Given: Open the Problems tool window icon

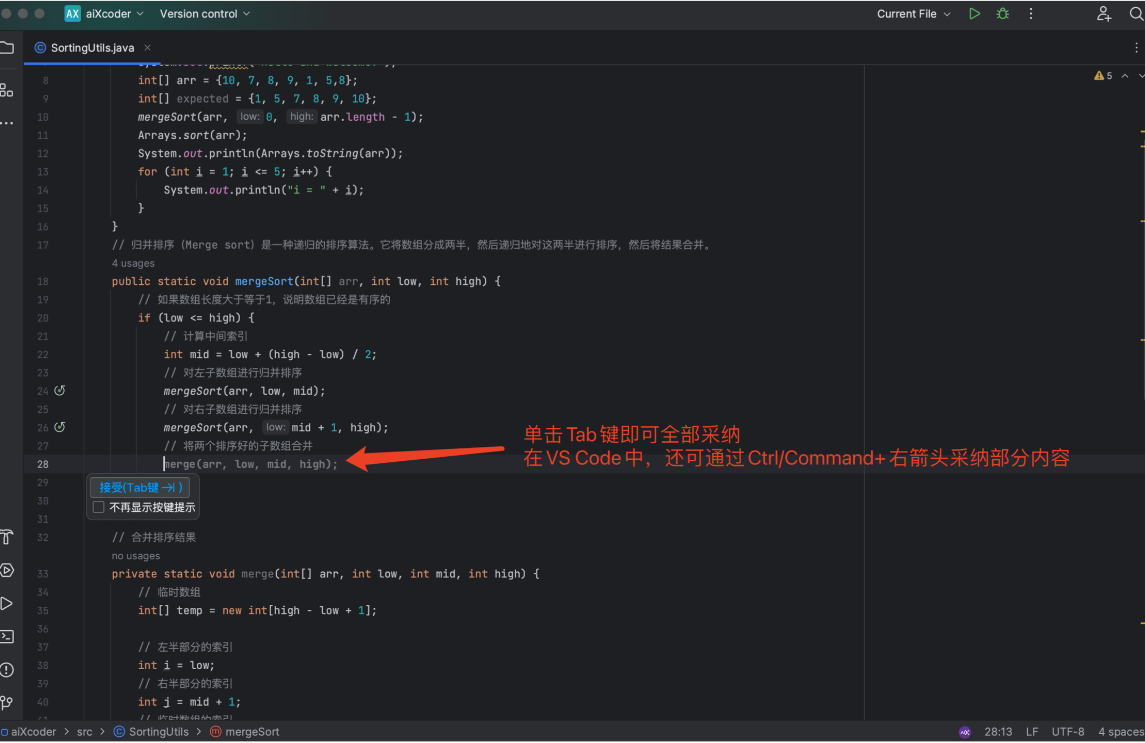Looking at the screenshot, I should click(x=8, y=668).
